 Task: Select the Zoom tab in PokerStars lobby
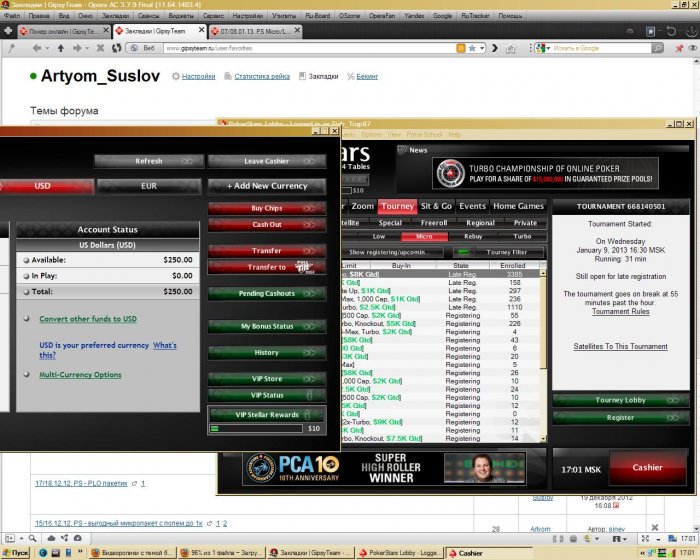coord(362,206)
